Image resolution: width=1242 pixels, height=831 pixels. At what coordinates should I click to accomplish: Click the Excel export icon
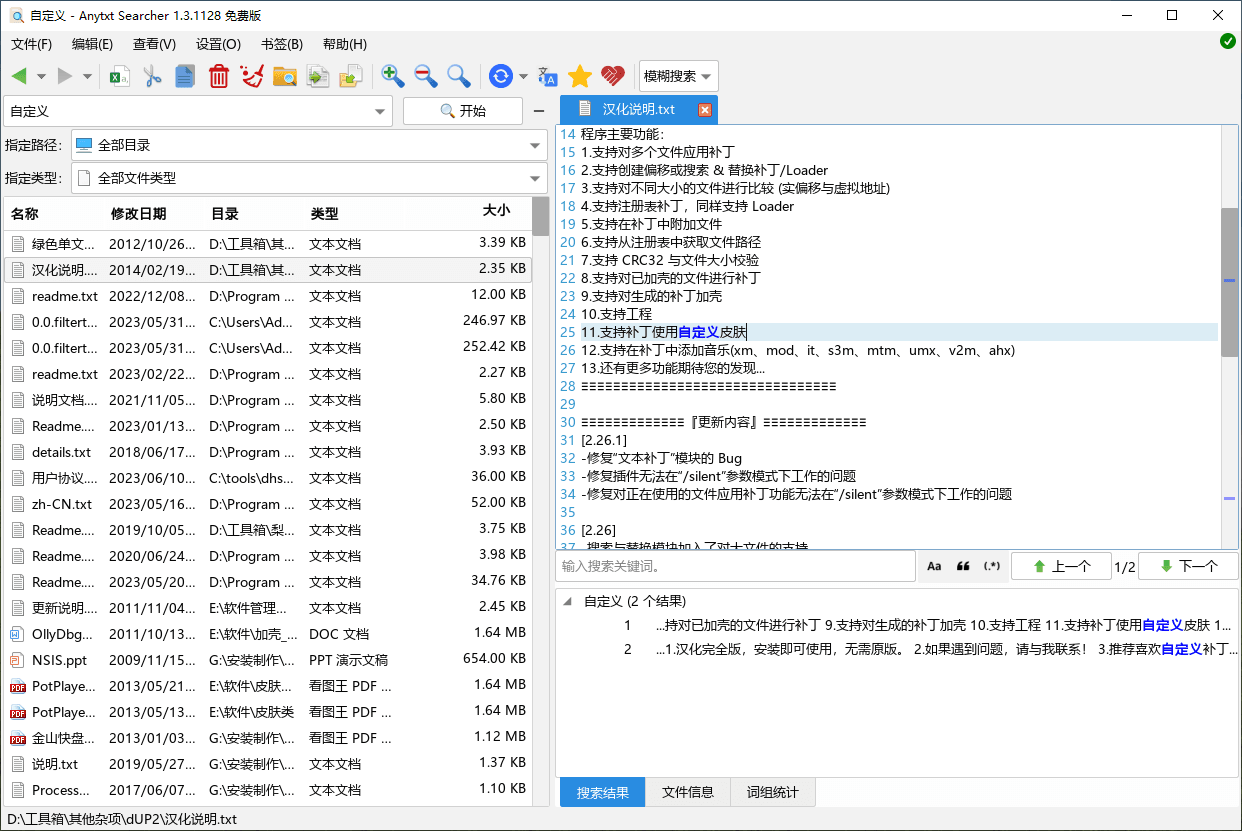pyautogui.click(x=119, y=76)
